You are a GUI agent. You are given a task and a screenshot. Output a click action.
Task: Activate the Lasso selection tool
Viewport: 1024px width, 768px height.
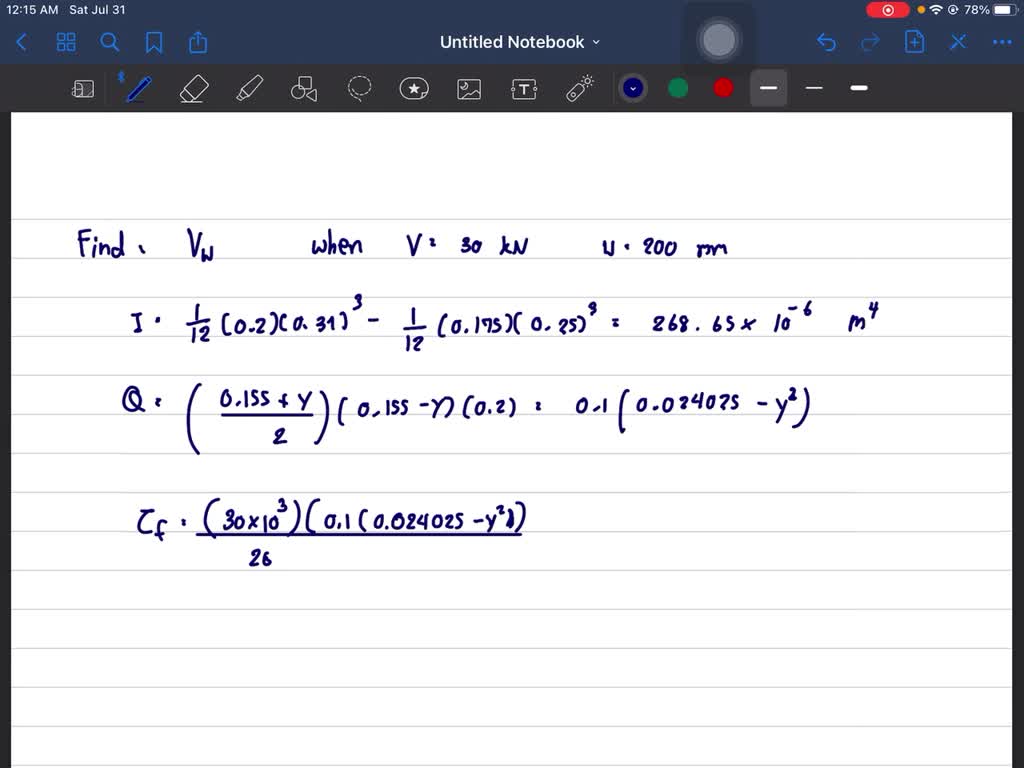point(359,88)
